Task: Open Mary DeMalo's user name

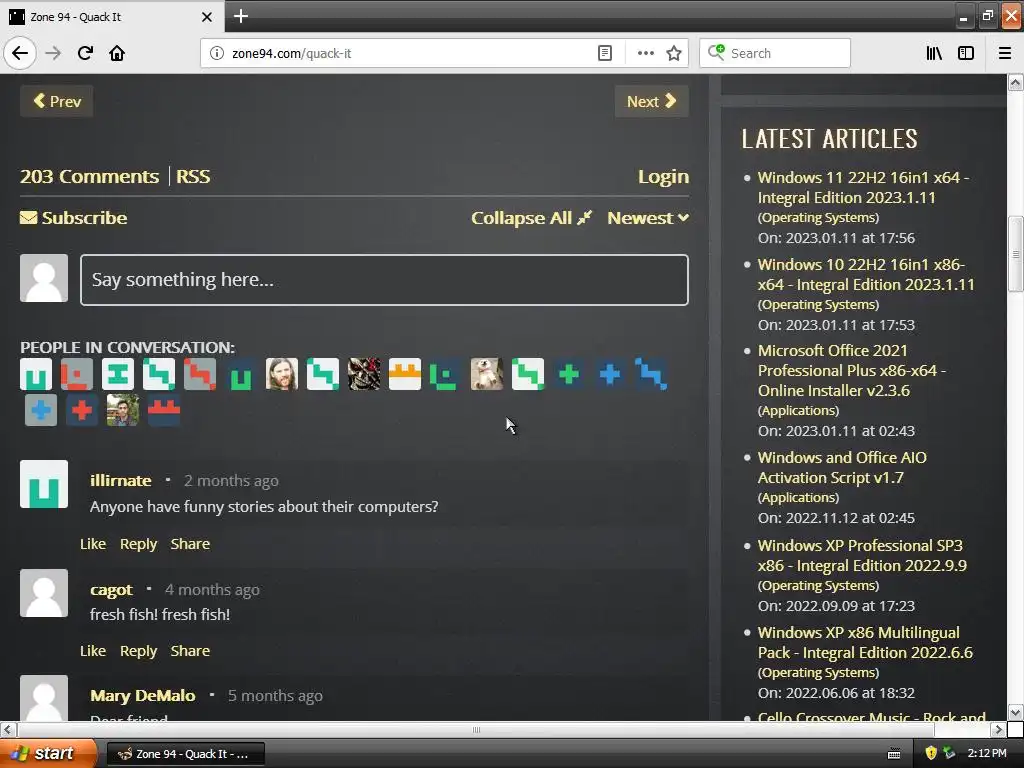Action: pos(142,696)
